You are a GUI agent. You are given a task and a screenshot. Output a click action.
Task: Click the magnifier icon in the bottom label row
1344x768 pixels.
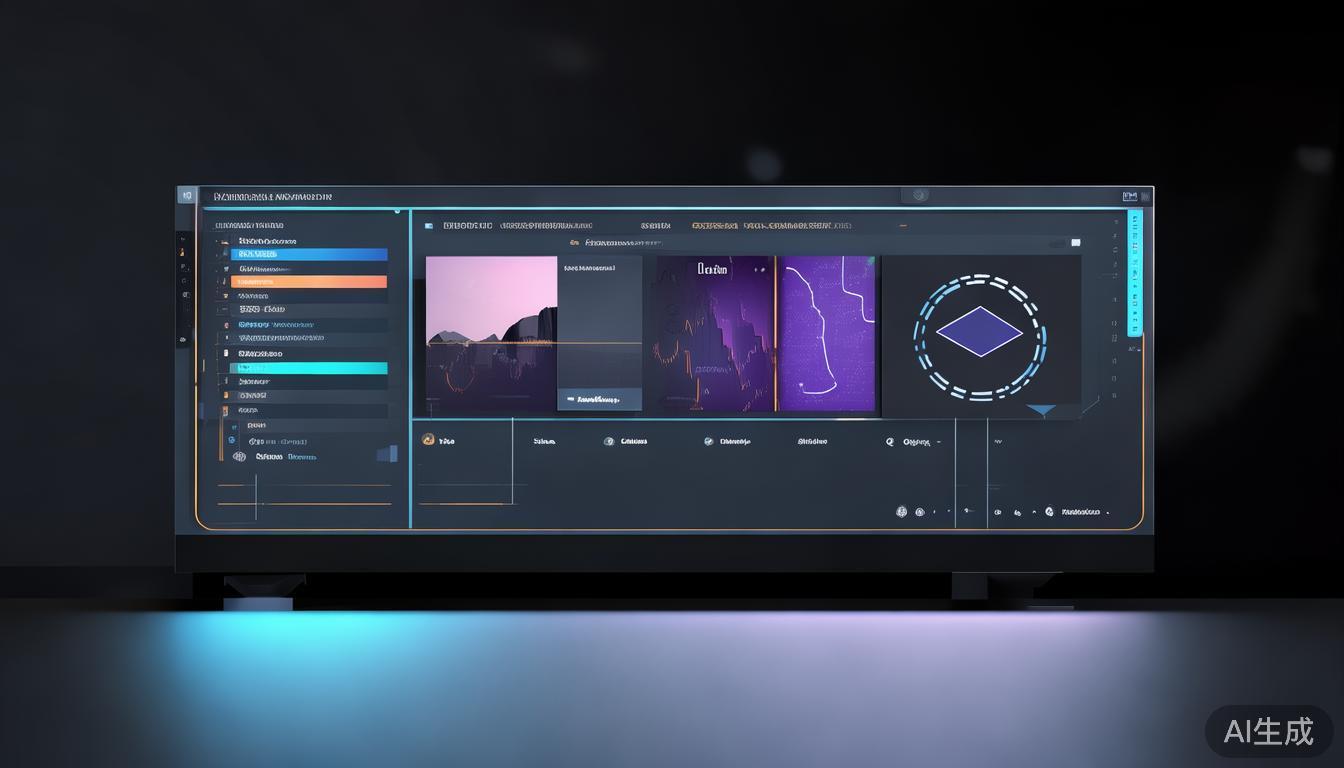pos(889,441)
